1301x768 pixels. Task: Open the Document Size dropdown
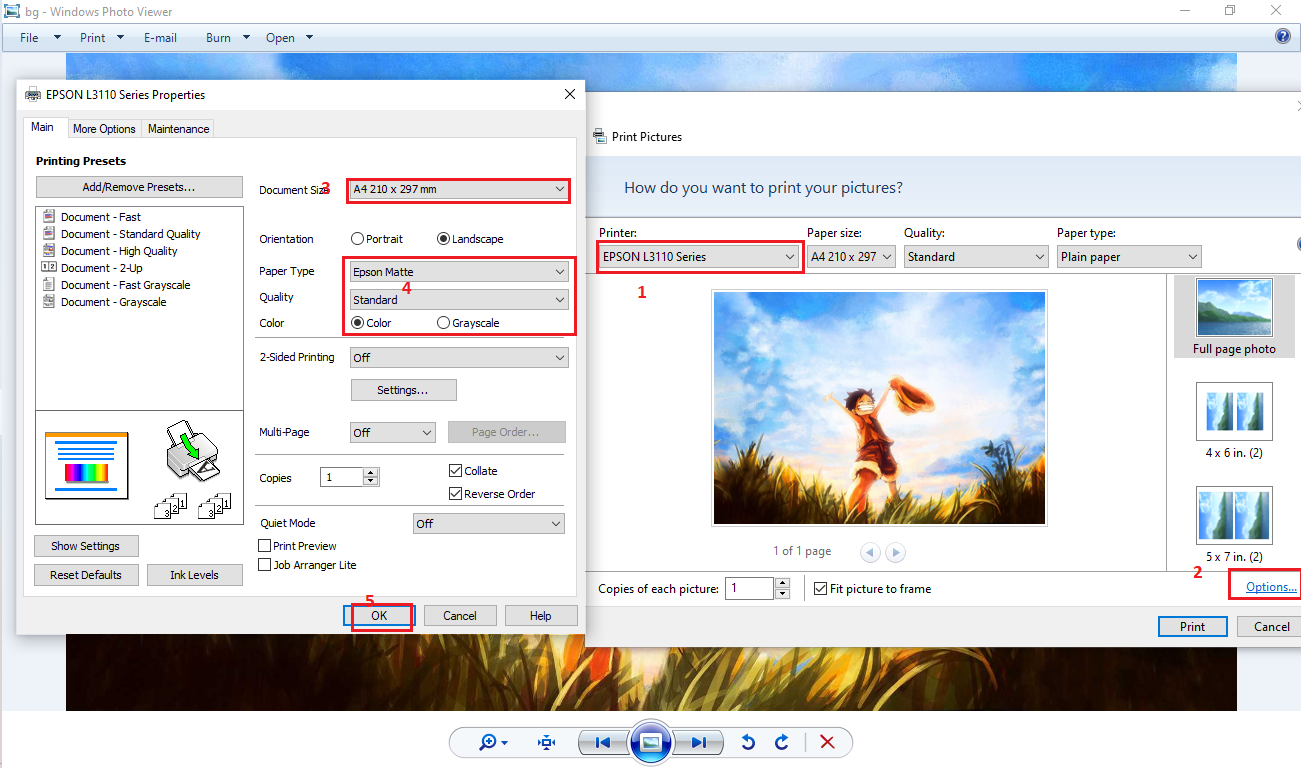[x=459, y=189]
